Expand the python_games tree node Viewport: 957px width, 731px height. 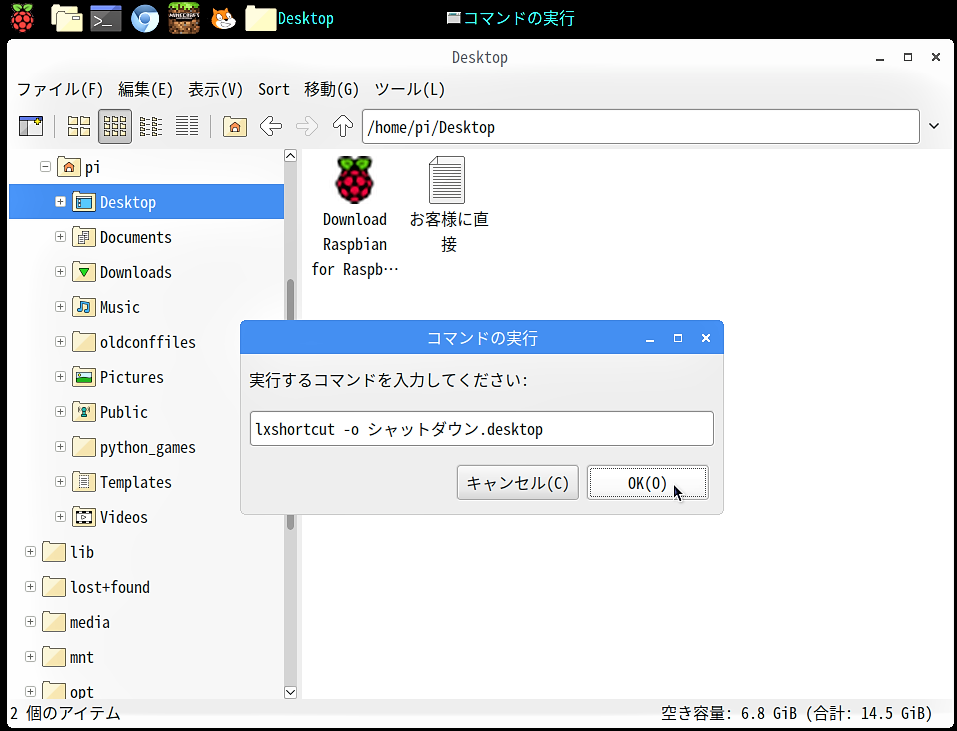click(x=60, y=447)
